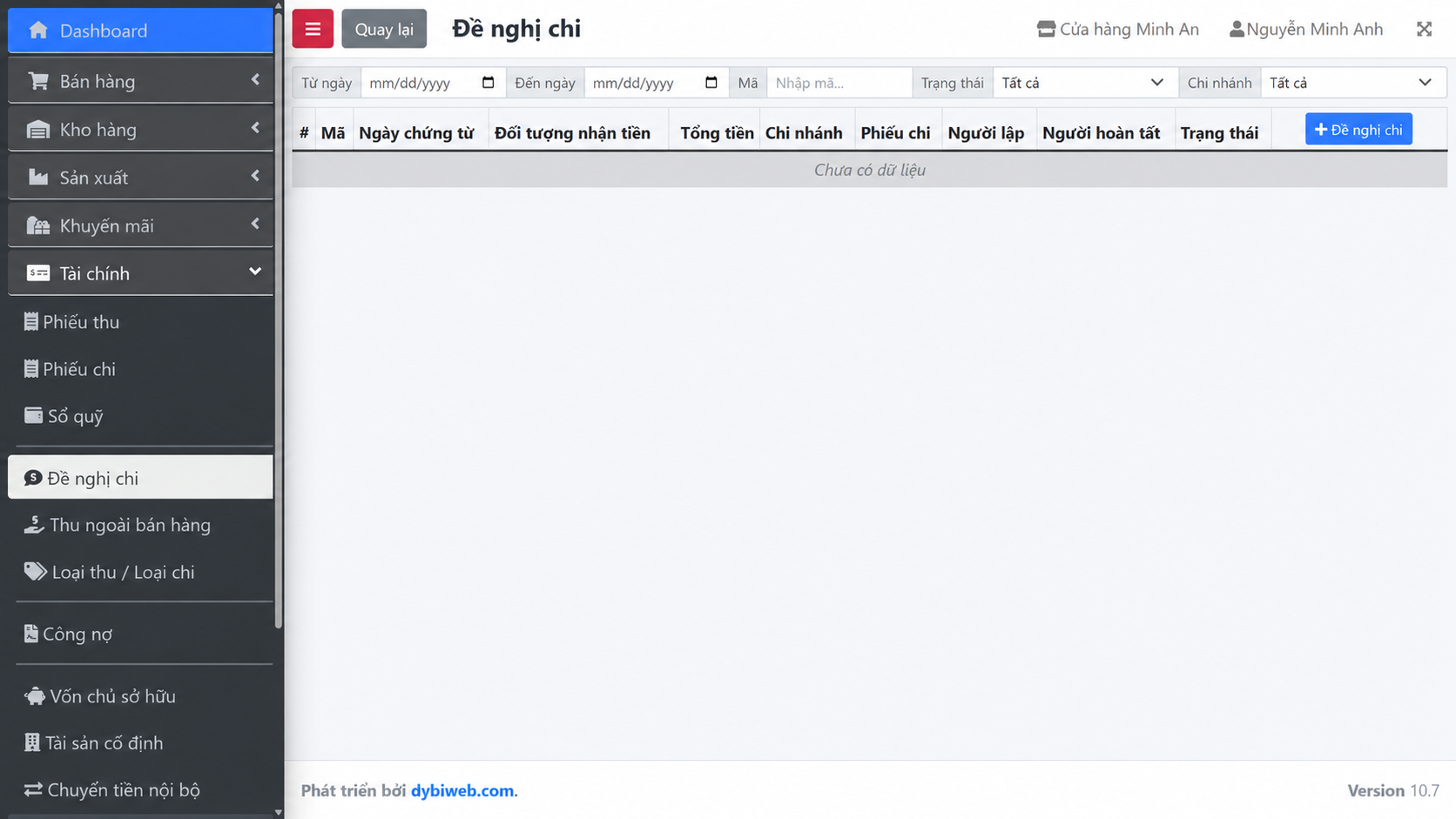This screenshot has width=1456, height=819.
Task: Click the Tổng tiền column header
Action: point(717,133)
